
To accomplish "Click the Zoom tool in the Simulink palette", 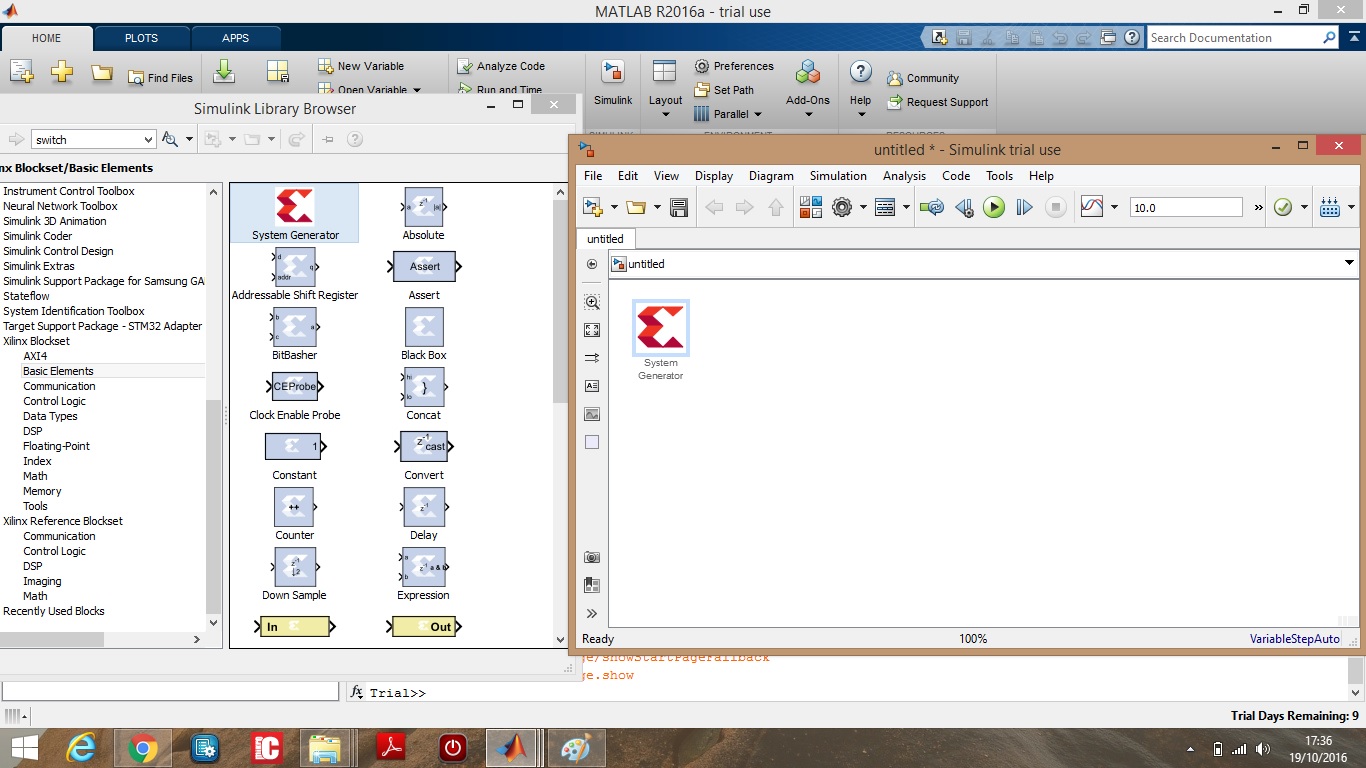I will [592, 302].
